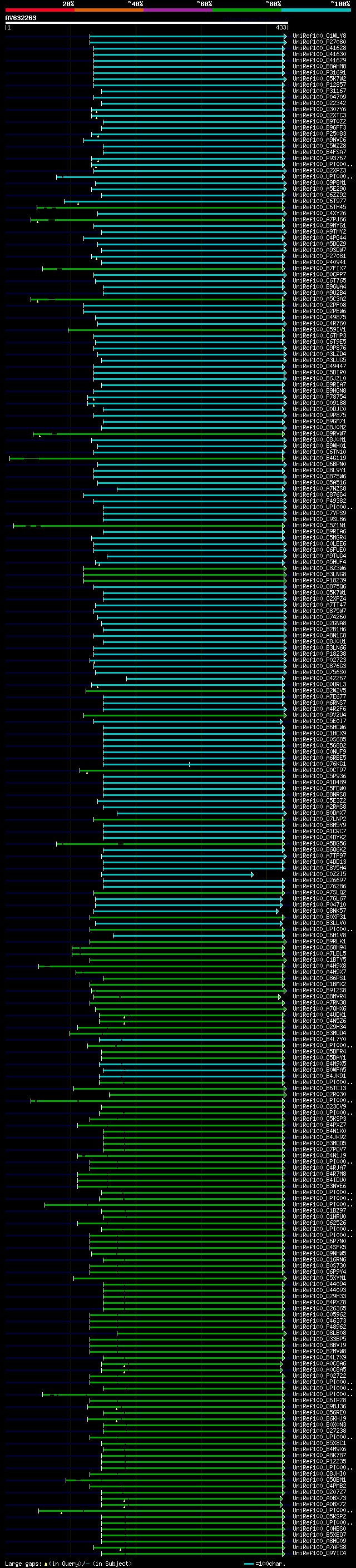The image size is (356, 1568).
Task: Select hit label UniRef100_C0Z2I5
Action: (x=319, y=874)
